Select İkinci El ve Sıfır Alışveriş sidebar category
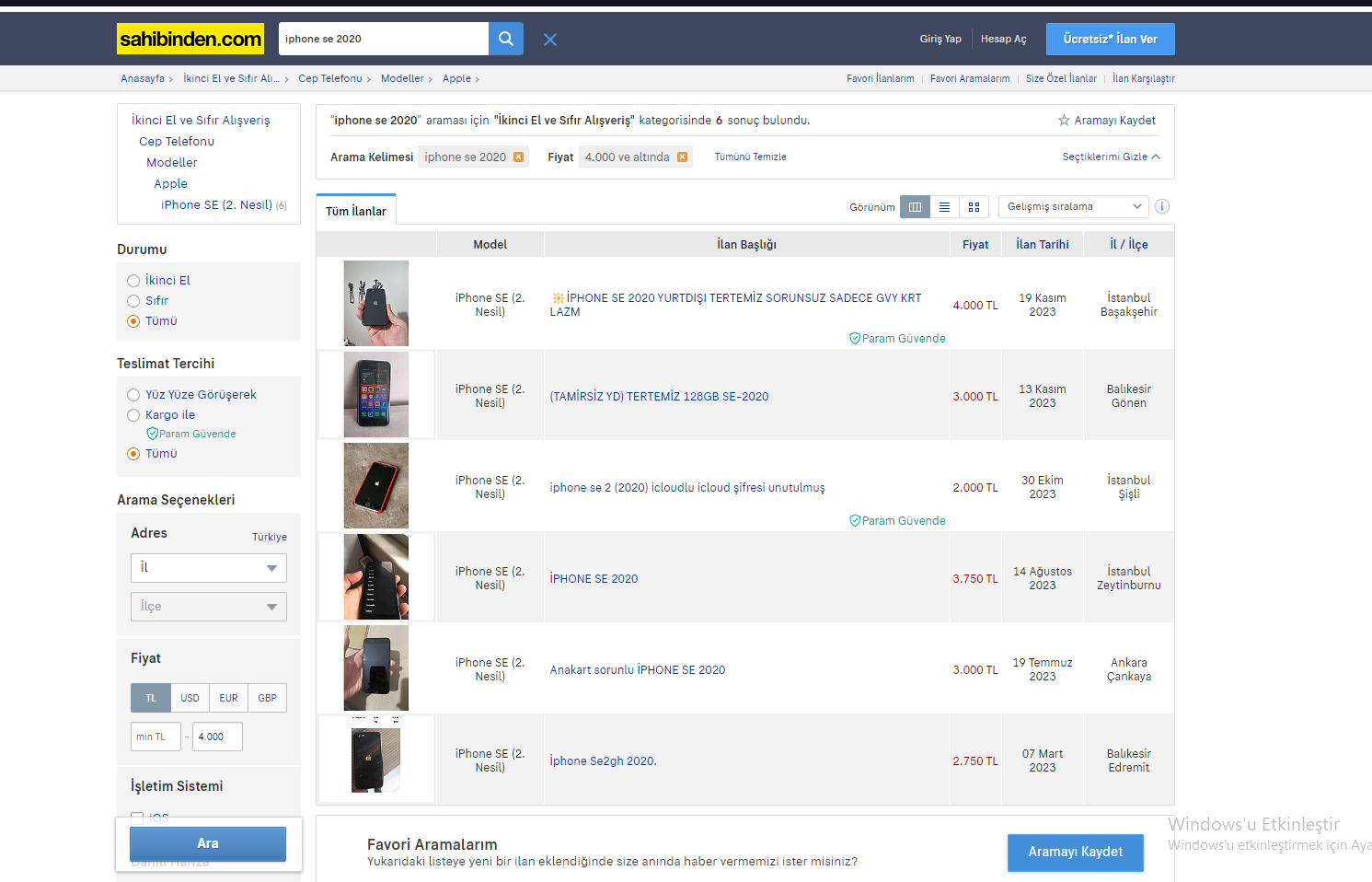The image size is (1372, 882). pyautogui.click(x=201, y=121)
